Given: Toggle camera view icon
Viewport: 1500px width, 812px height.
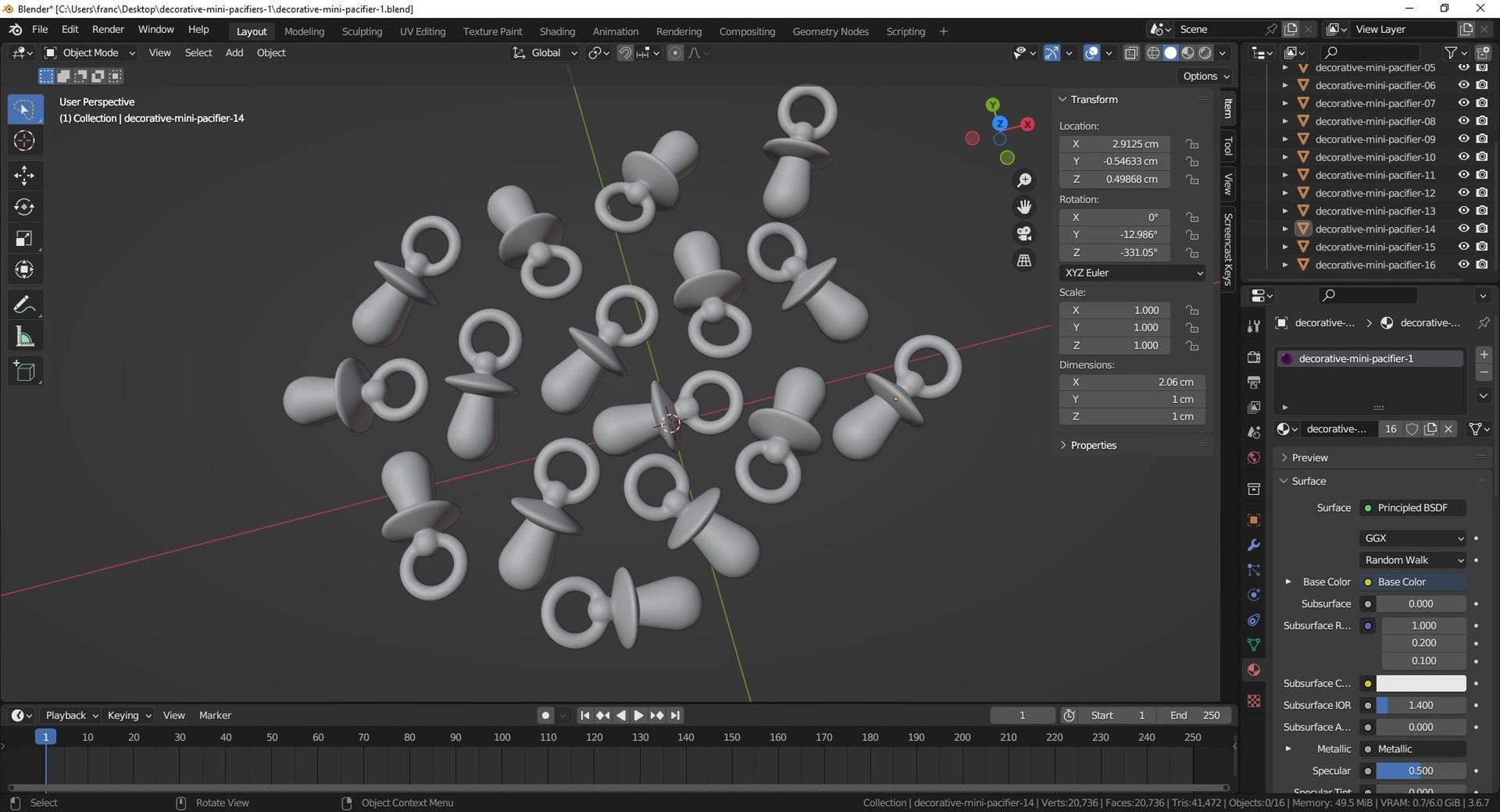Looking at the screenshot, I should pyautogui.click(x=1023, y=233).
